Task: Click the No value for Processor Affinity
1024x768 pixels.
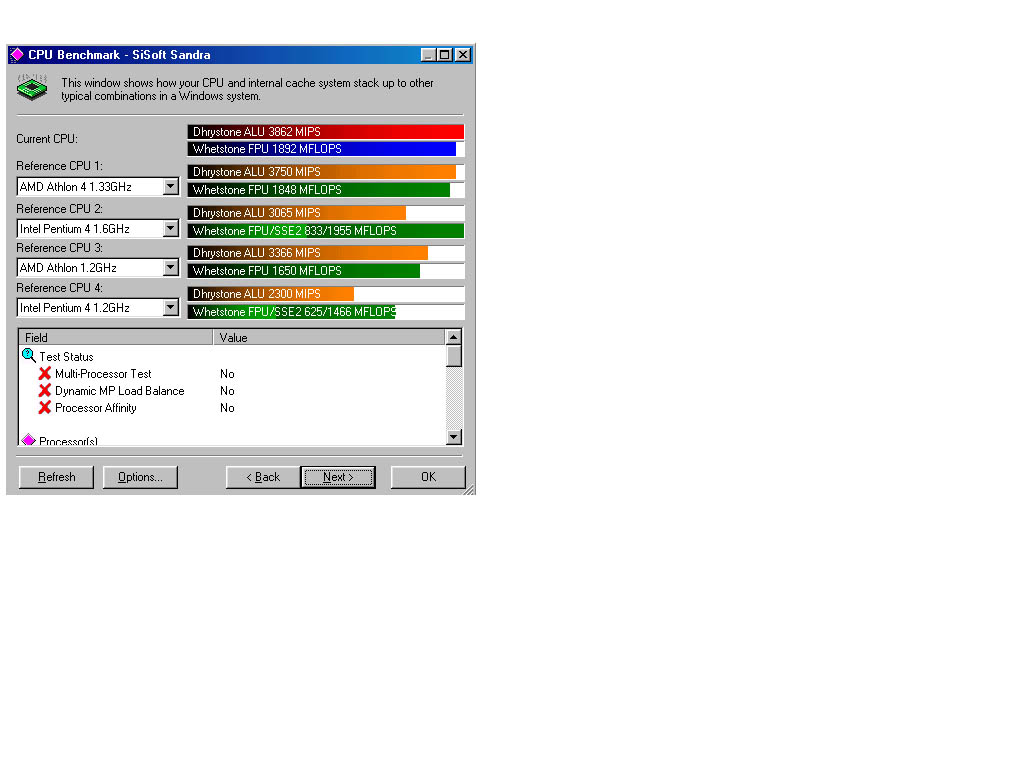Action: point(227,408)
